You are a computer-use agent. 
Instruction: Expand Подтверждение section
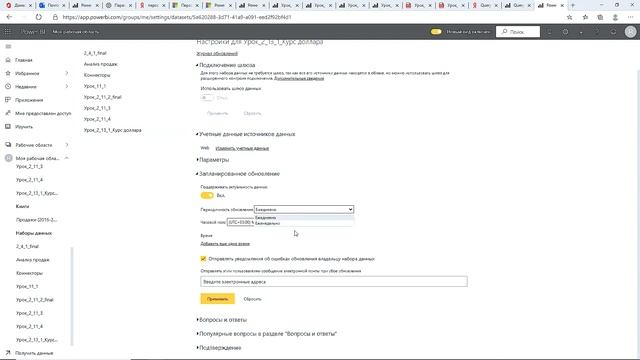pyautogui.click(x=219, y=348)
